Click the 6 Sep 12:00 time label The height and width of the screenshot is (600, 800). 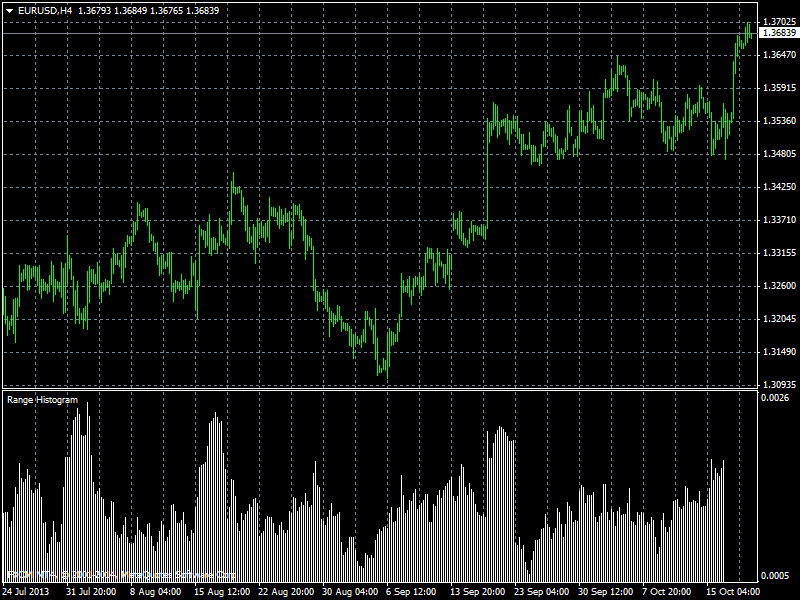[x=411, y=592]
